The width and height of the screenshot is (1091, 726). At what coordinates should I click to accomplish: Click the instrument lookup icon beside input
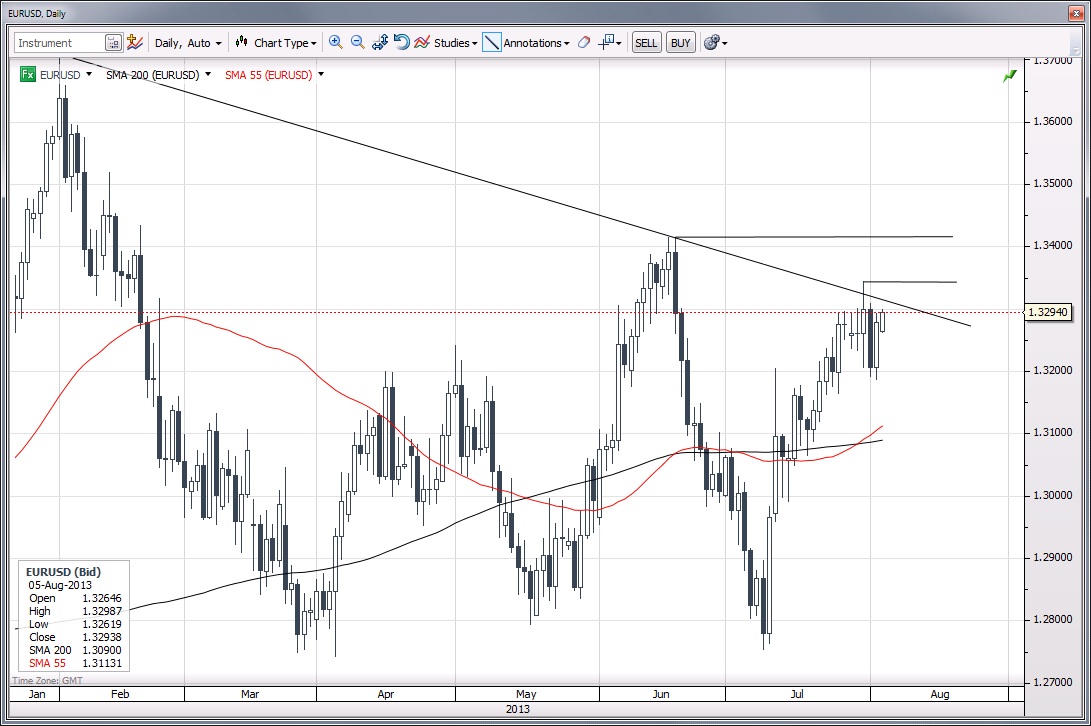point(113,43)
